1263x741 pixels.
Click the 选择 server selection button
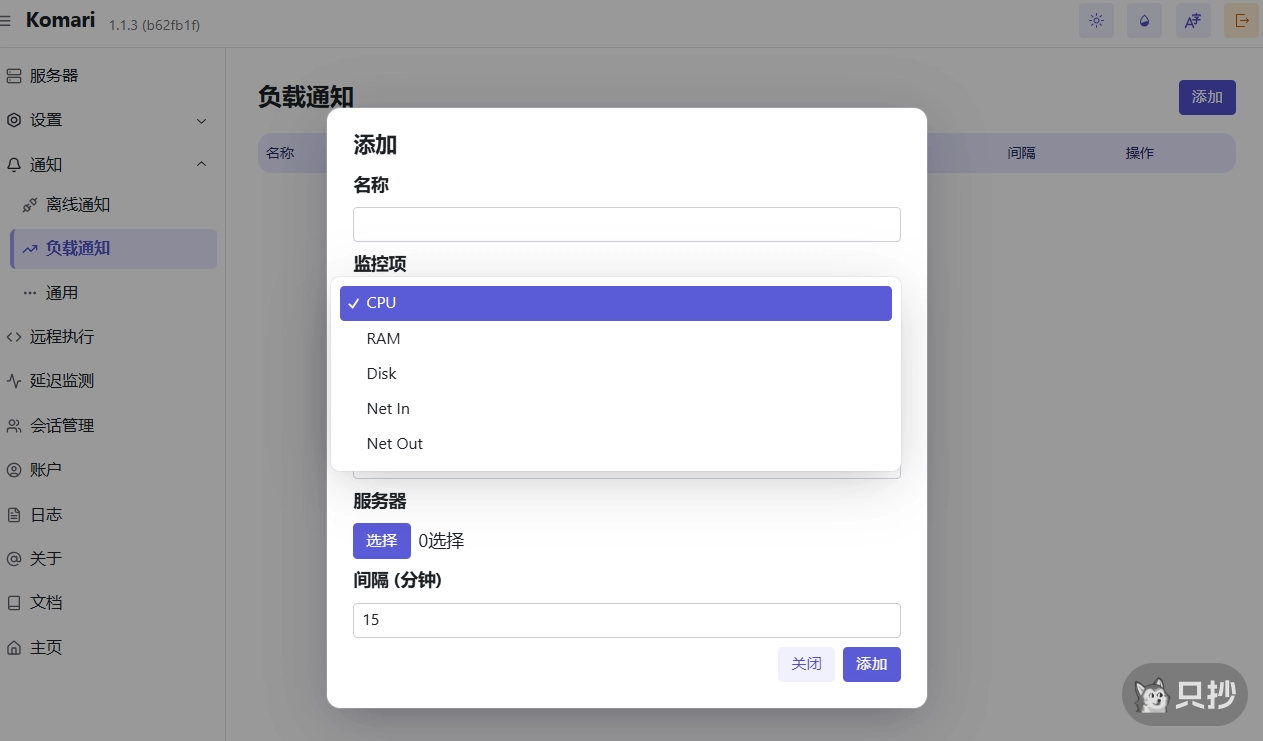(381, 540)
